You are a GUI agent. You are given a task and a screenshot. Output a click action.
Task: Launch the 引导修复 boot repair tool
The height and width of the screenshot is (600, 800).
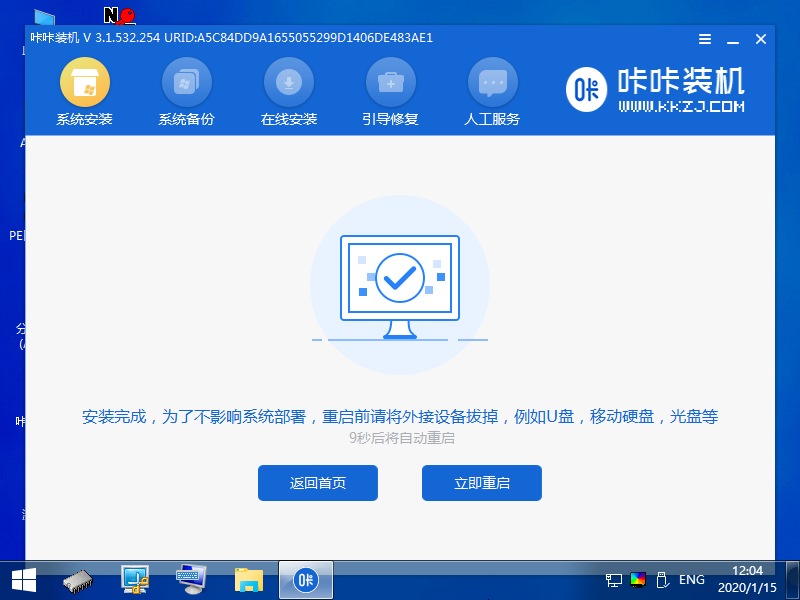[391, 90]
